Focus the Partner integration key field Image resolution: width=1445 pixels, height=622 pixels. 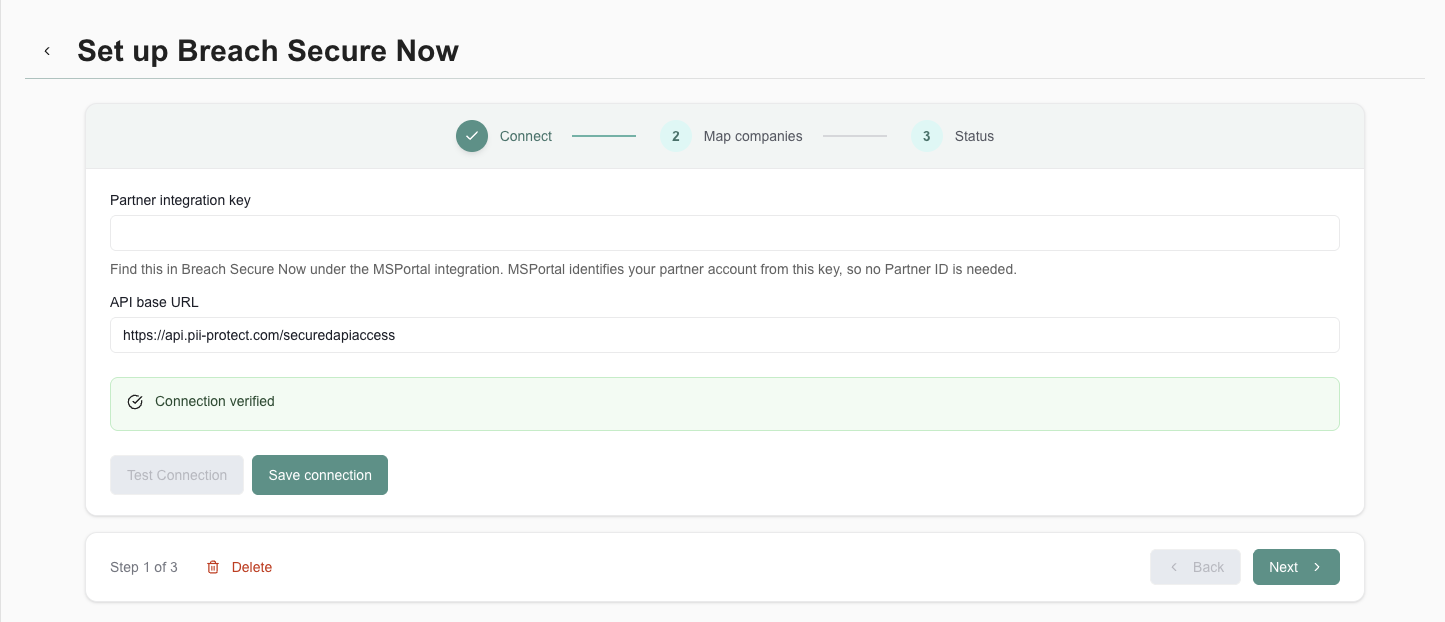coord(725,233)
